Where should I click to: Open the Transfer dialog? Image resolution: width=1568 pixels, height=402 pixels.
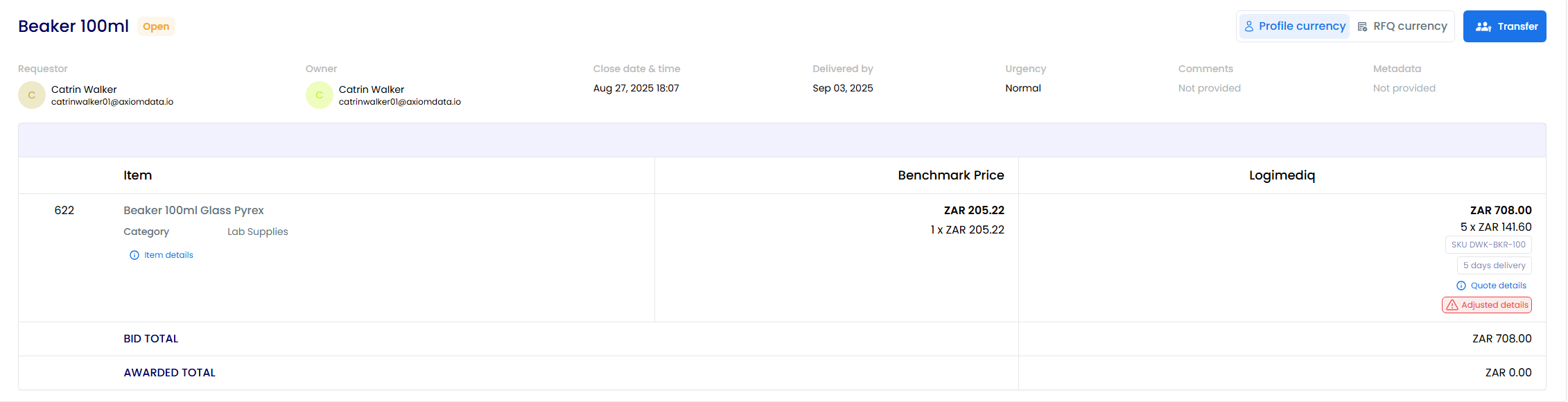[x=1505, y=26]
